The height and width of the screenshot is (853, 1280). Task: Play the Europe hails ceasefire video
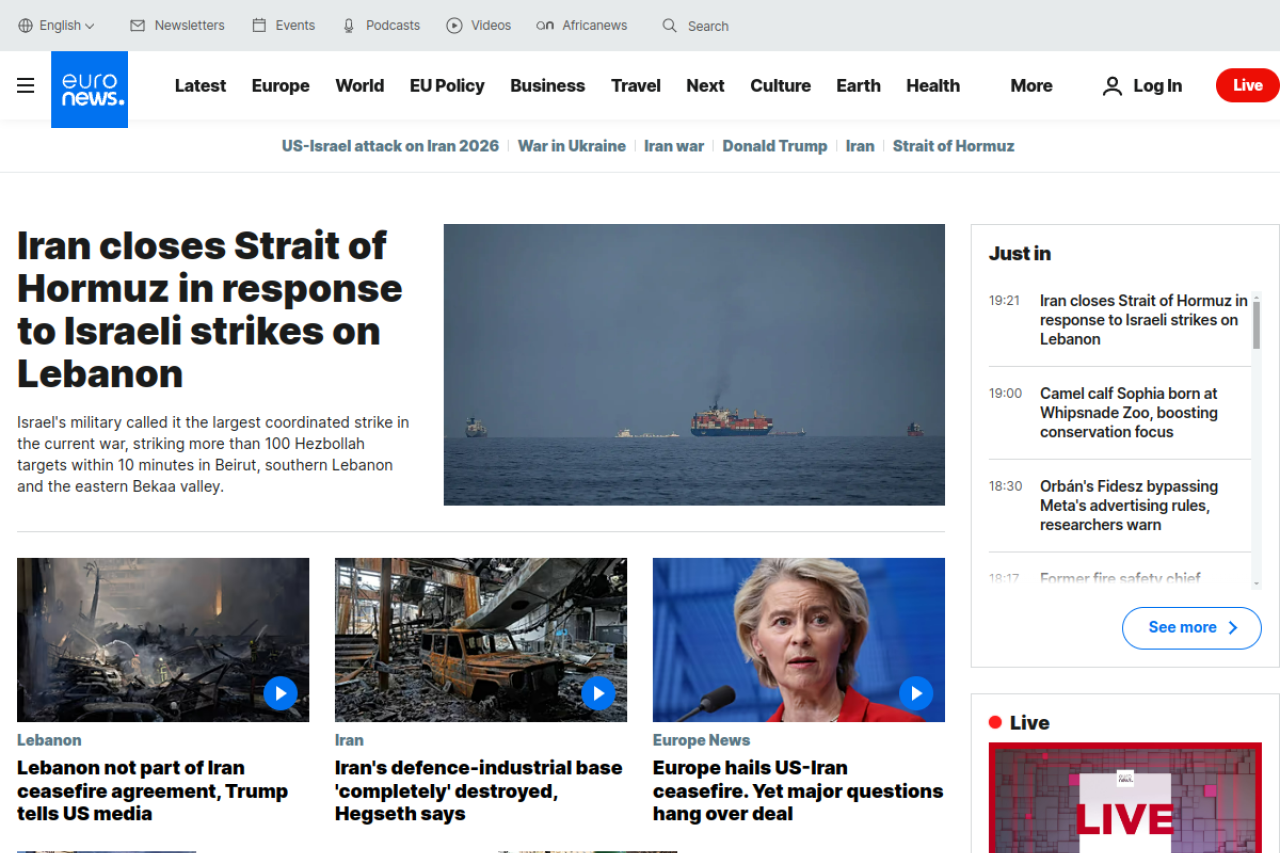click(916, 693)
